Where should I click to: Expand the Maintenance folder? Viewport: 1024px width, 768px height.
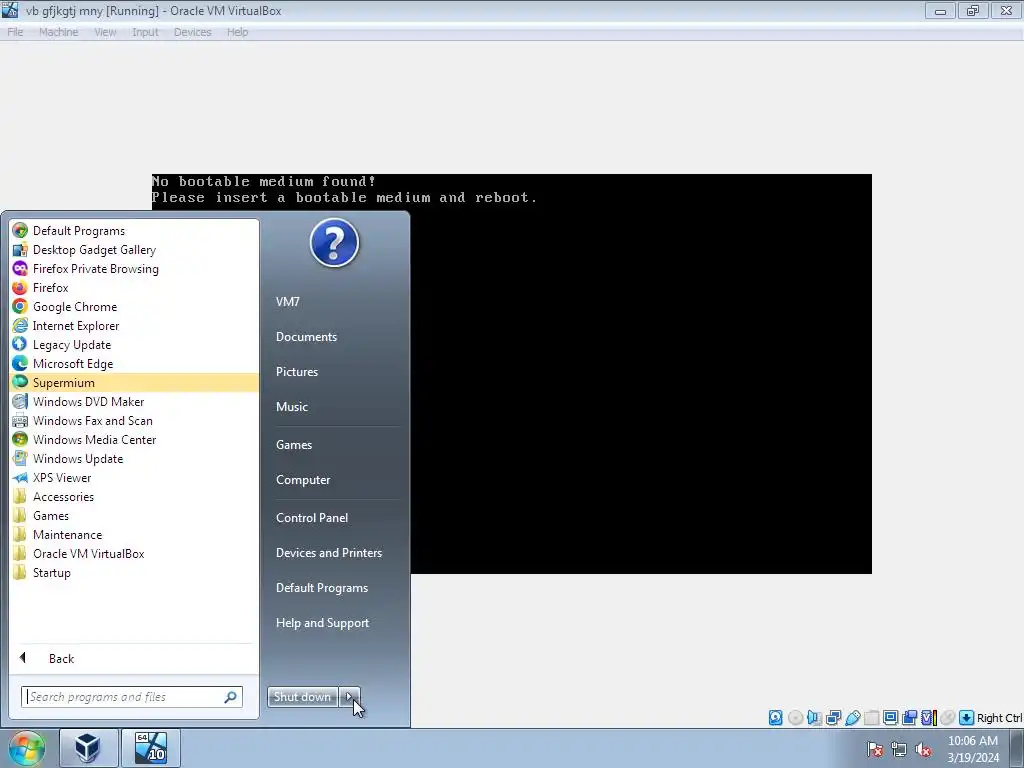134,534
